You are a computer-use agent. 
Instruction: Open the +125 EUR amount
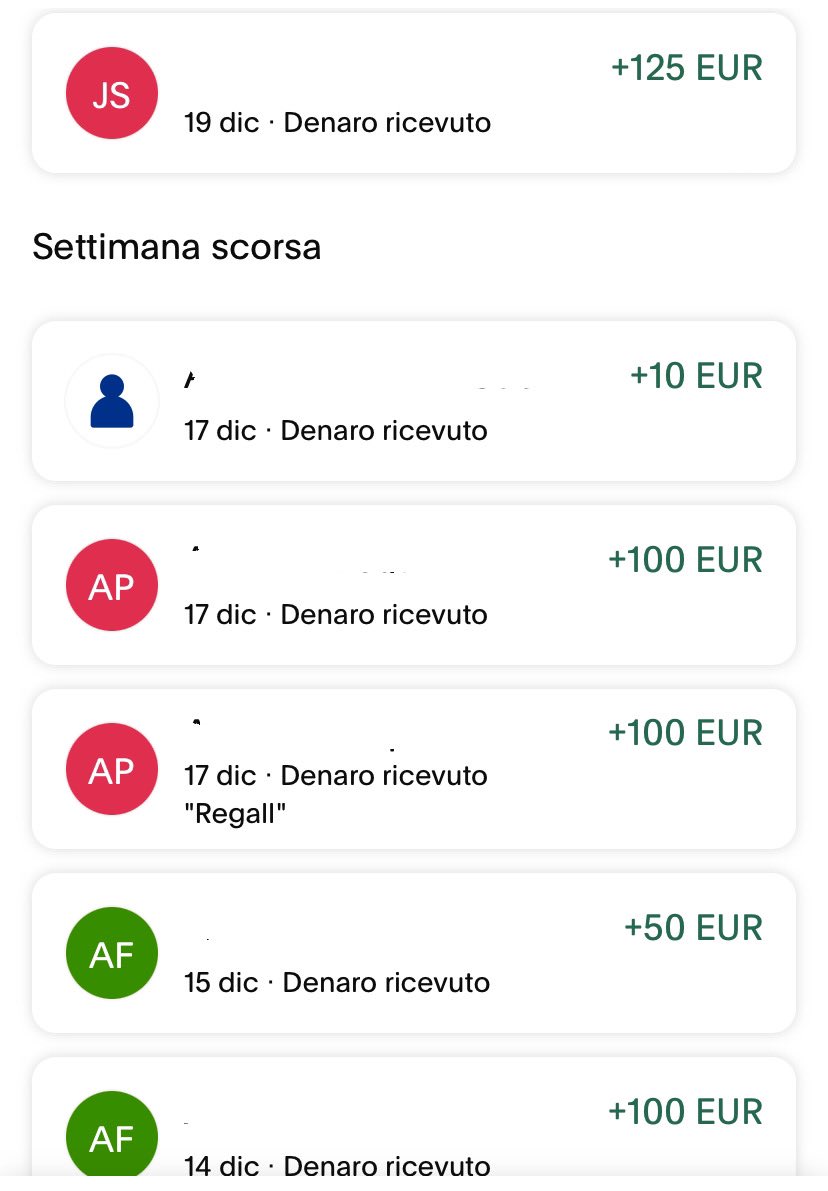pos(686,68)
